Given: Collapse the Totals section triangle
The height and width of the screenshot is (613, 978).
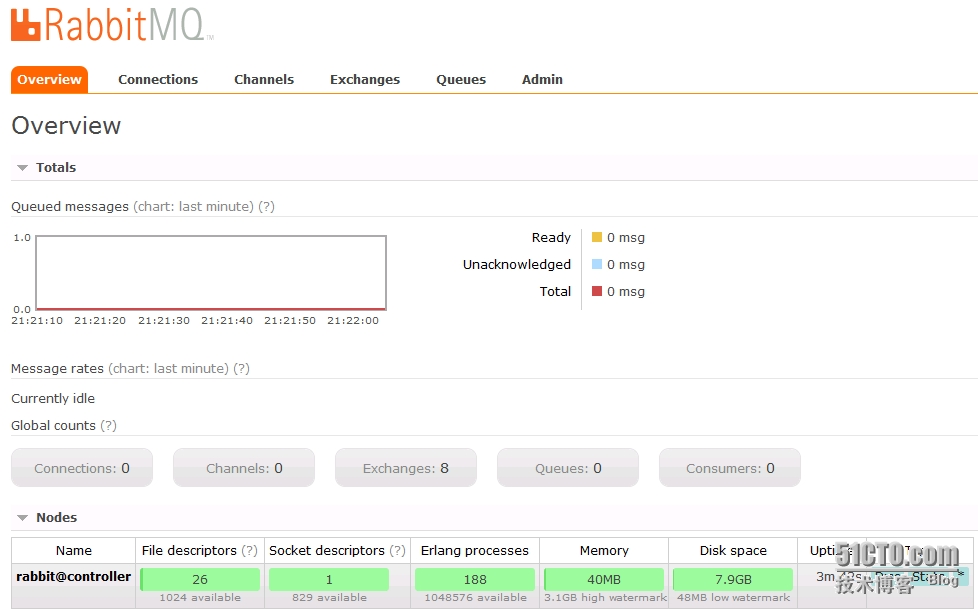Looking at the screenshot, I should [22, 168].
